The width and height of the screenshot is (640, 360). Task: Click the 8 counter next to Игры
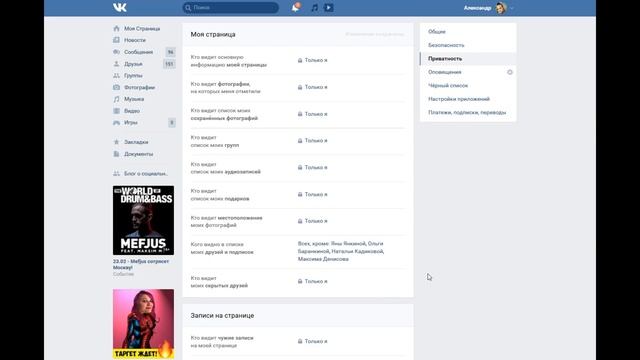(x=172, y=122)
